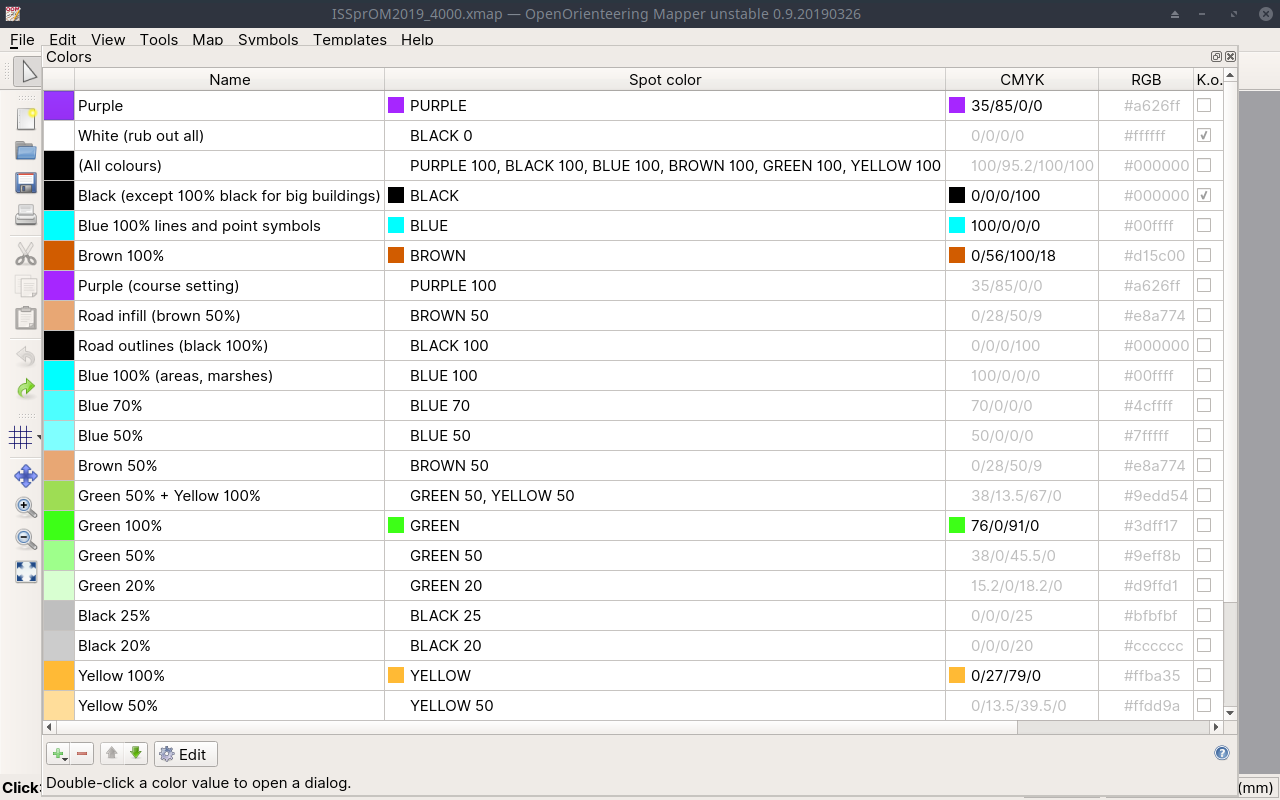This screenshot has height=800, width=1280.
Task: Click the blue Help icon
Action: tap(1221, 754)
